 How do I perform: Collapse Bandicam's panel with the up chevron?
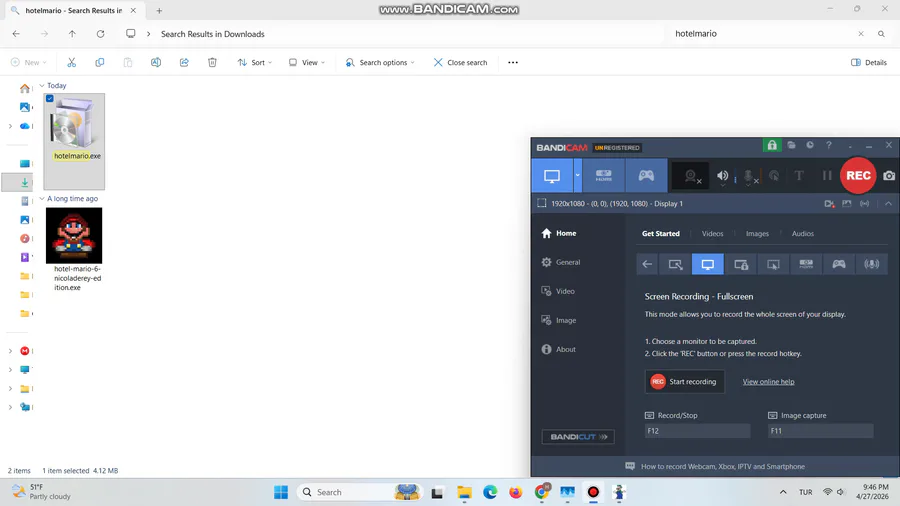[x=889, y=204]
